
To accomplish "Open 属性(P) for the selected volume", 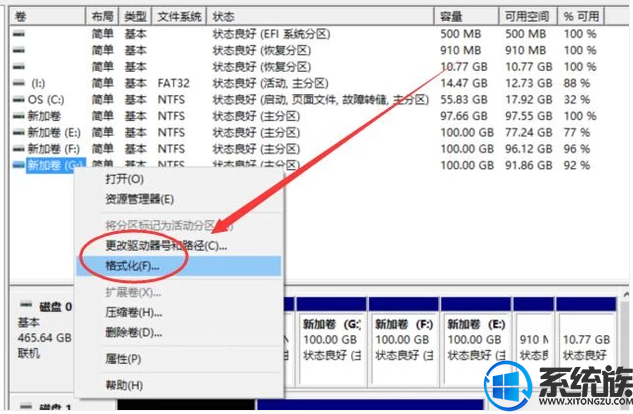I will tap(123, 358).
